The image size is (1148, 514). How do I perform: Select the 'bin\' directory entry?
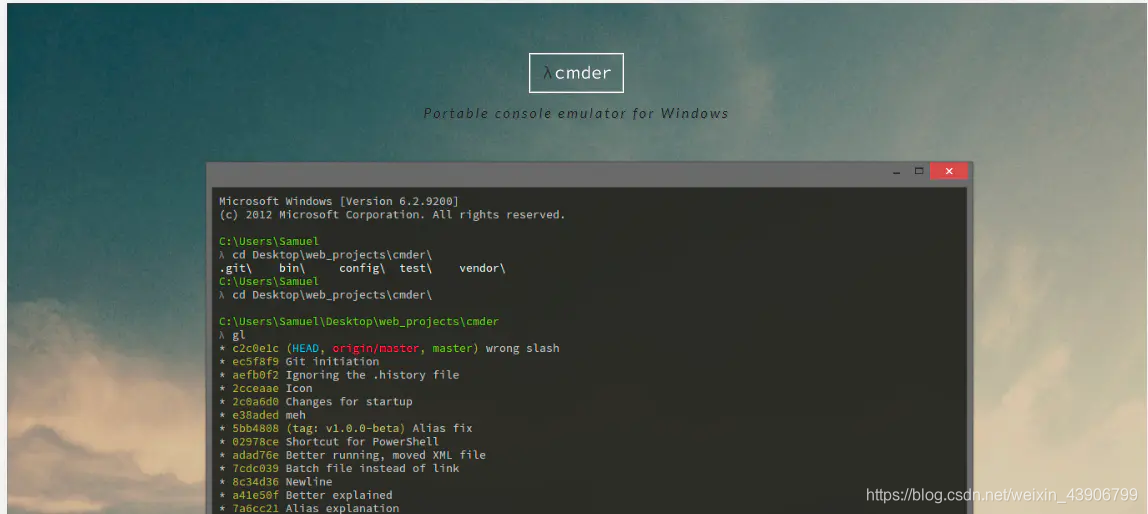tap(292, 268)
